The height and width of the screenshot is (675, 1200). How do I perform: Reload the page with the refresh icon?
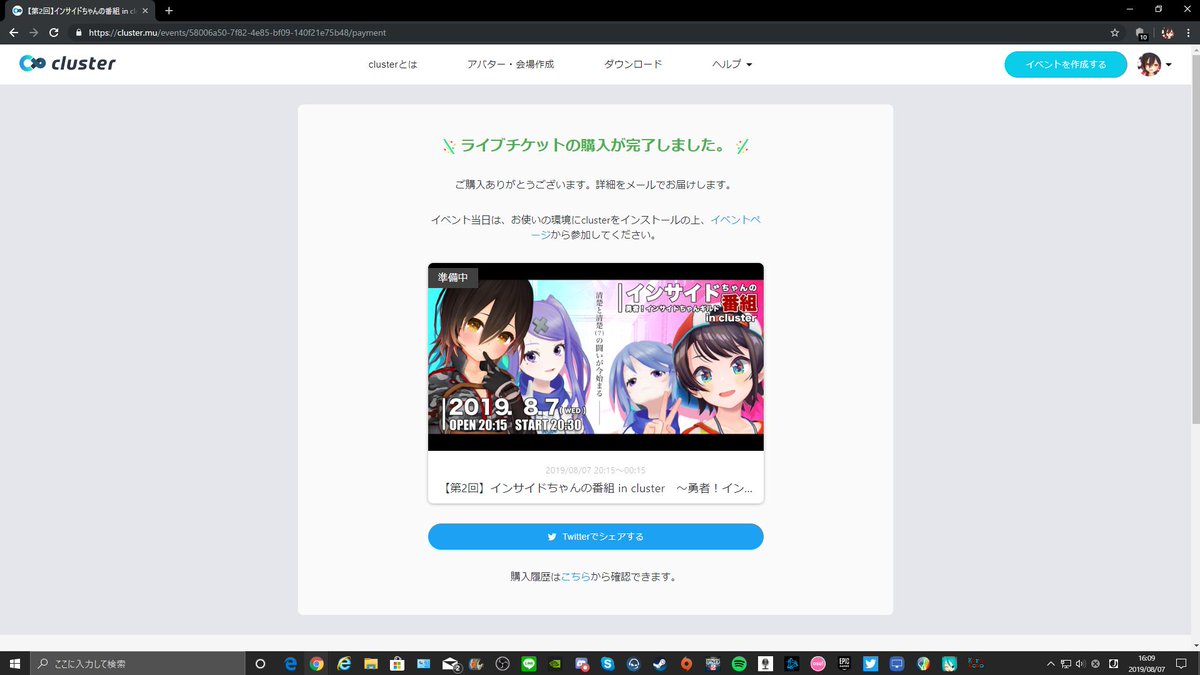[x=56, y=32]
